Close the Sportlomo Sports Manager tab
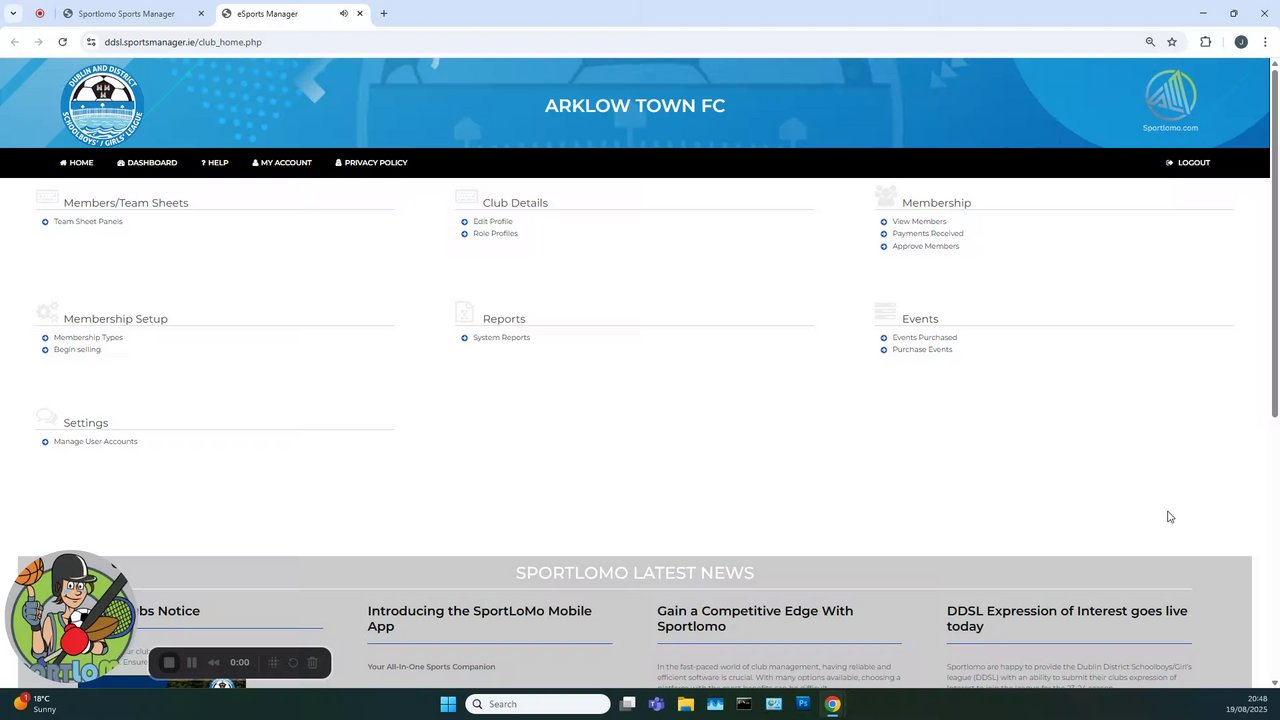 [x=201, y=14]
